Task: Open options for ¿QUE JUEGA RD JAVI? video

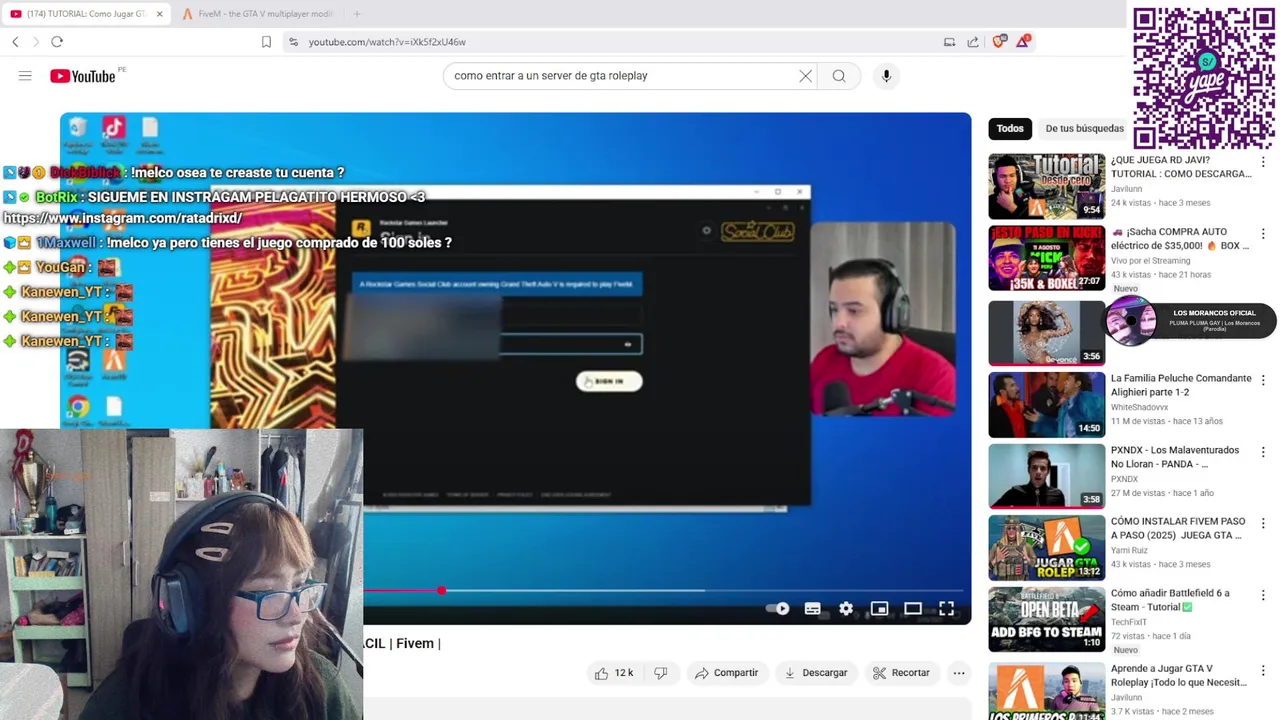Action: (x=1263, y=162)
